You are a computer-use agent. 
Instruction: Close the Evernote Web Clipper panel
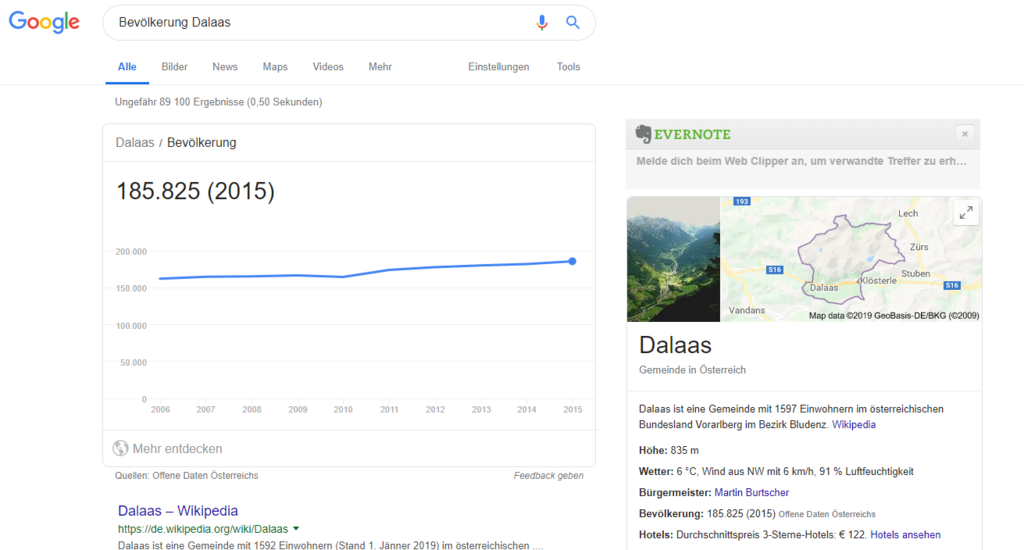point(964,133)
